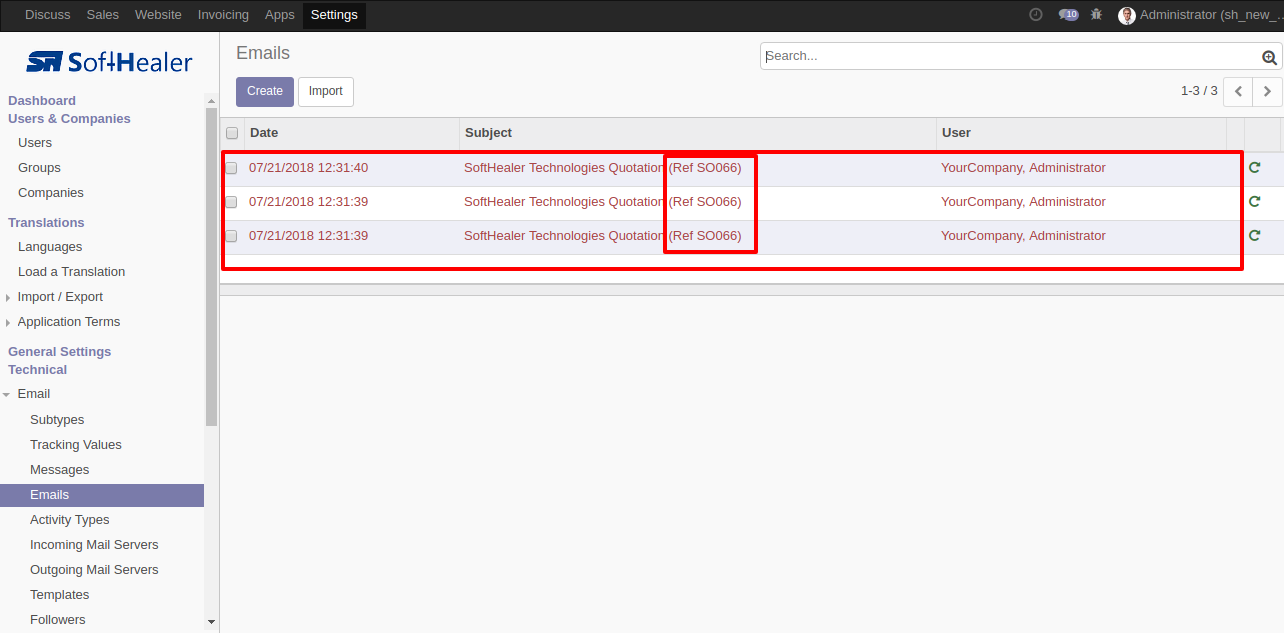Click the Create button
Screen dimensions: 1284x633
pos(265,91)
